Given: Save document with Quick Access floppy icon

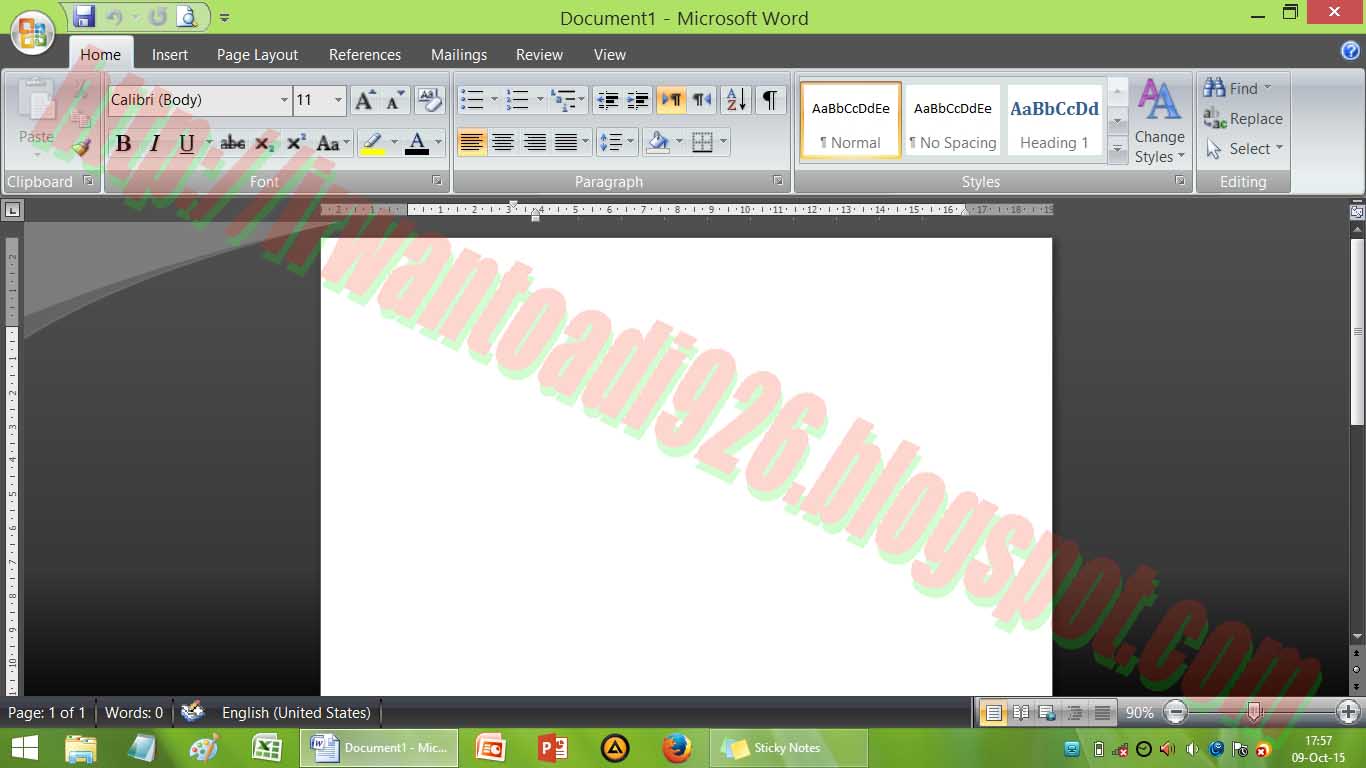Looking at the screenshot, I should [84, 16].
